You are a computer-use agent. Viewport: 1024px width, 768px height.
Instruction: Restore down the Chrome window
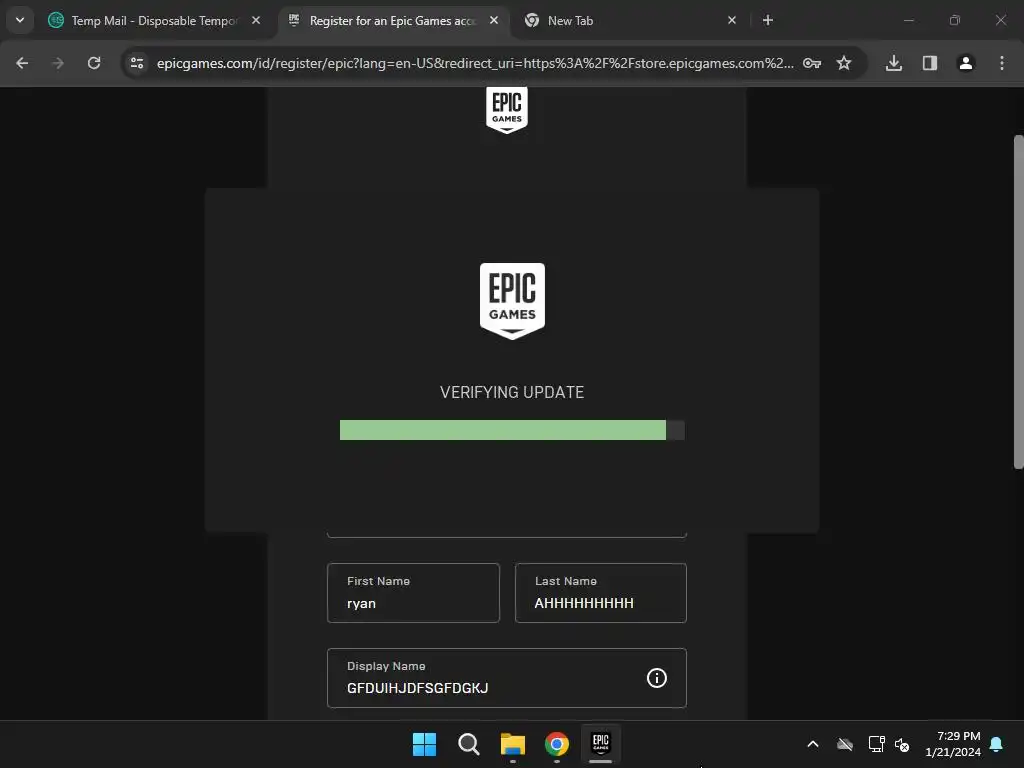[x=955, y=21]
